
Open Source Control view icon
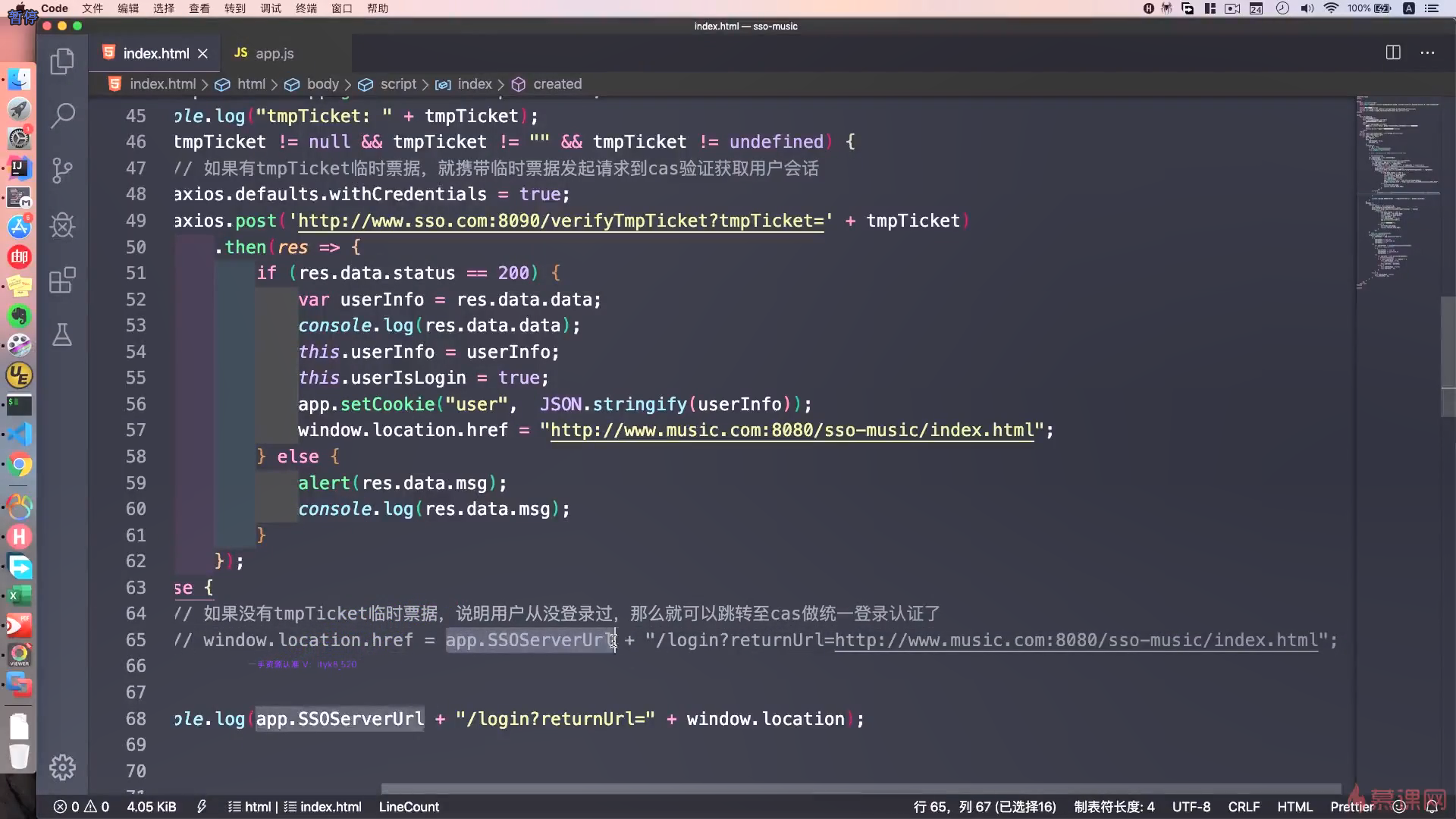coord(62,171)
